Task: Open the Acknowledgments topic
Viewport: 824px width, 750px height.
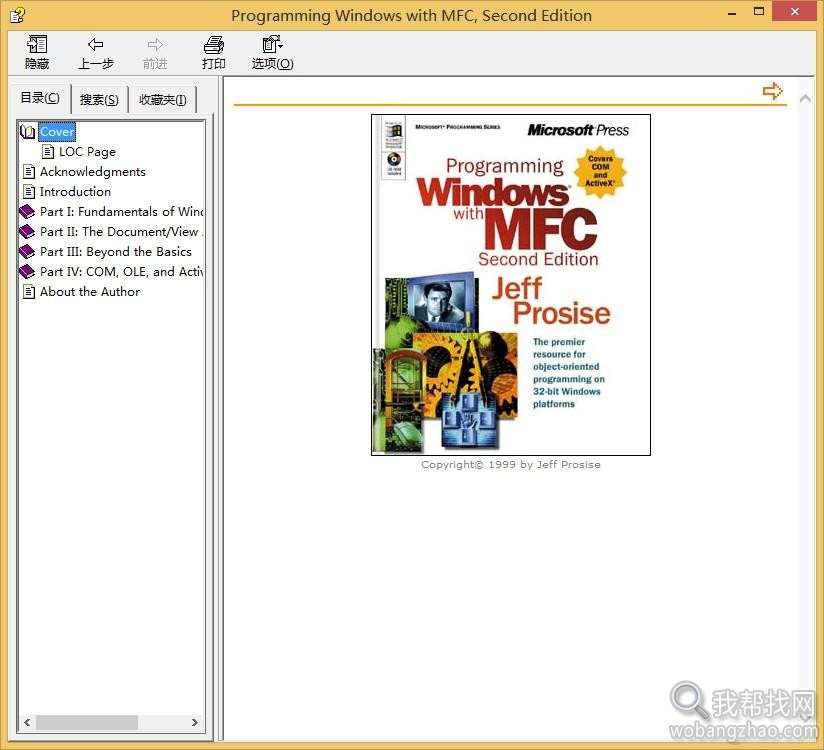Action: pyautogui.click(x=92, y=172)
